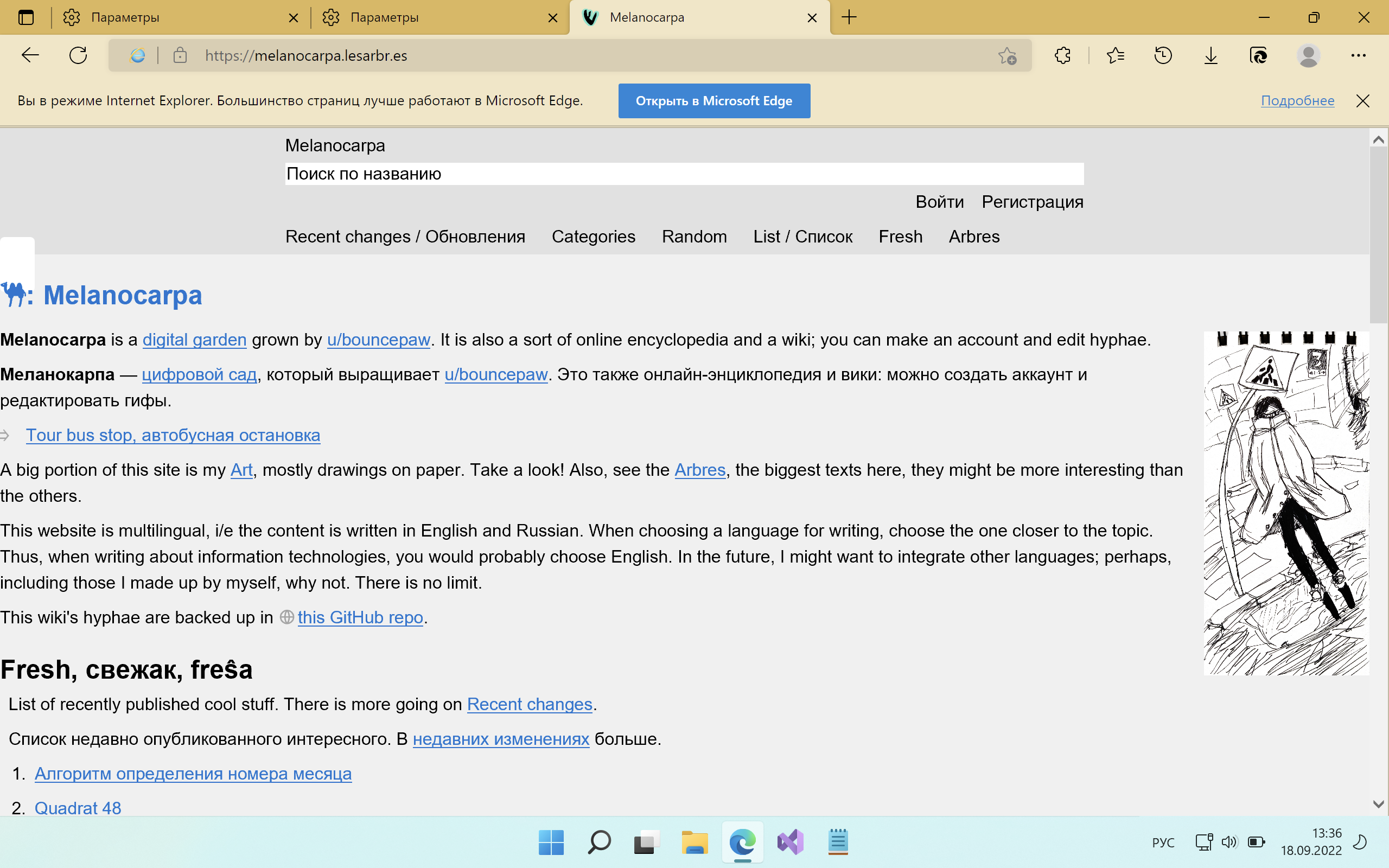This screenshot has width=1389, height=868.
Task: Open the Windows Start menu
Action: [x=551, y=842]
